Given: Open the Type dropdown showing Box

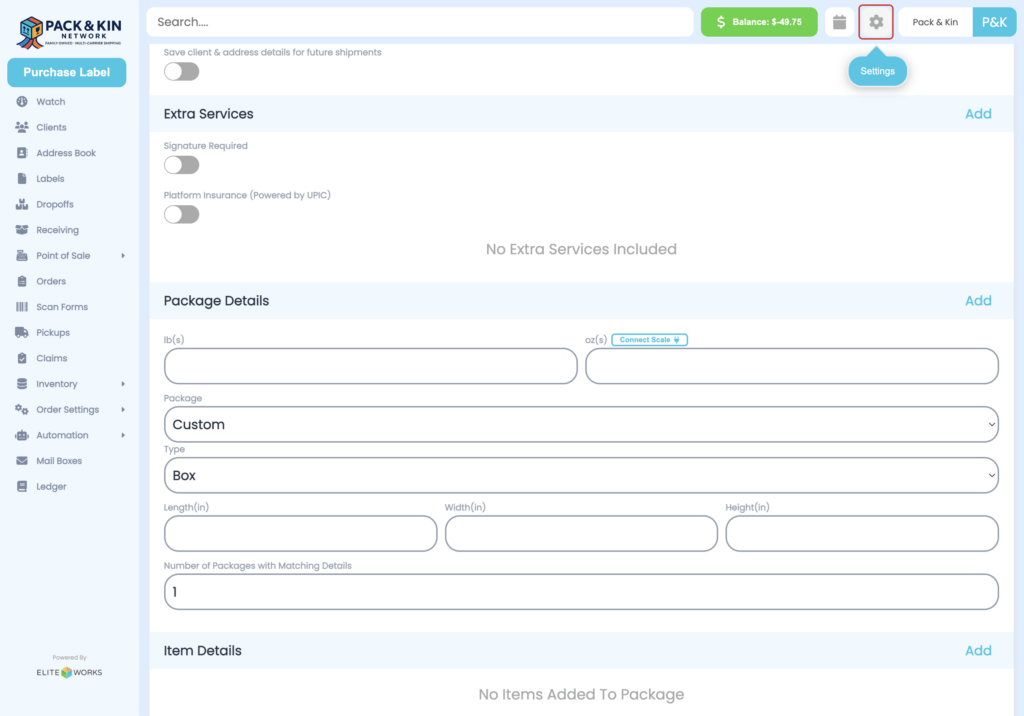Looking at the screenshot, I should tap(581, 475).
